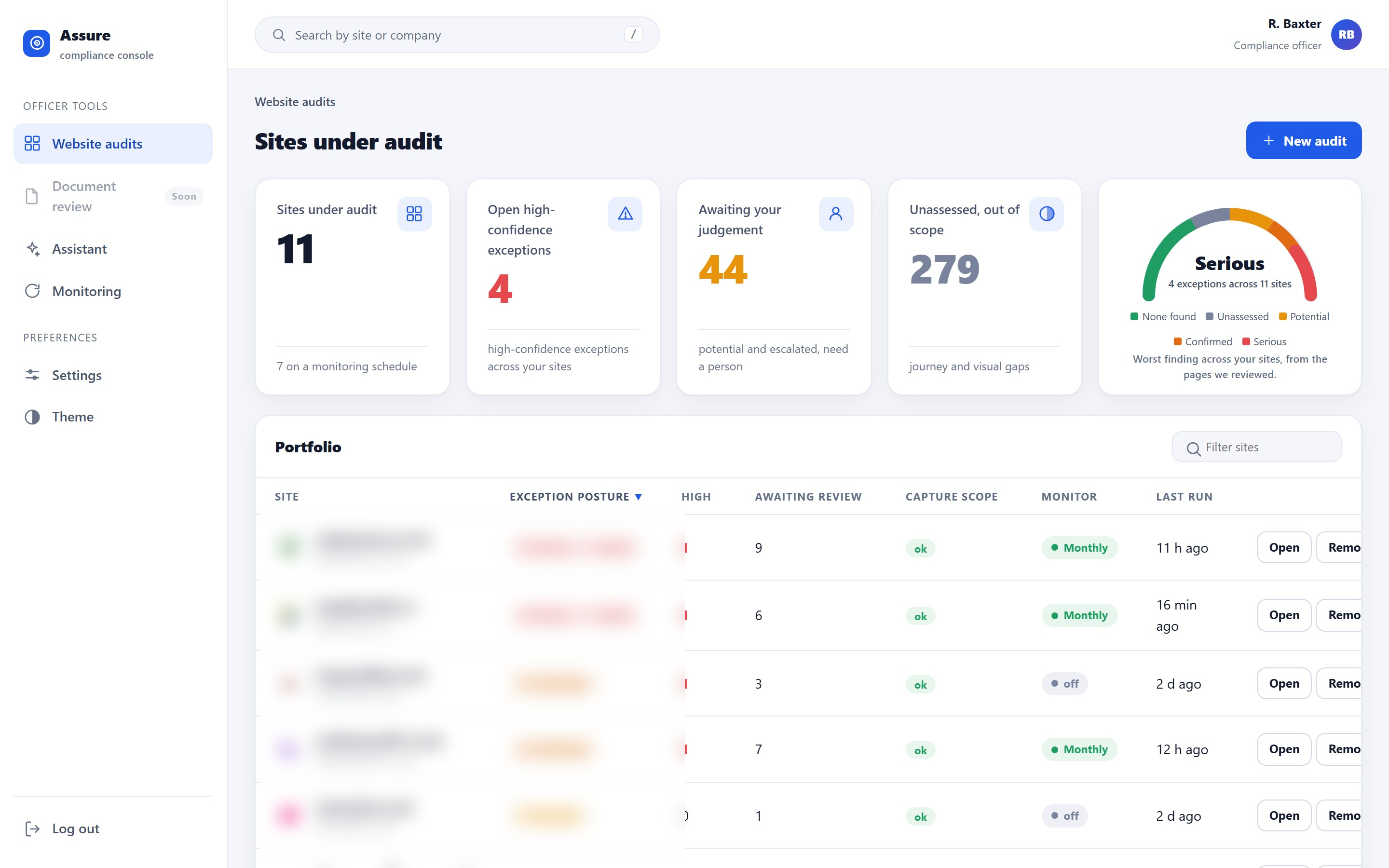
Task: Click Monthly monitor badge in 16 min row
Action: 1079,615
